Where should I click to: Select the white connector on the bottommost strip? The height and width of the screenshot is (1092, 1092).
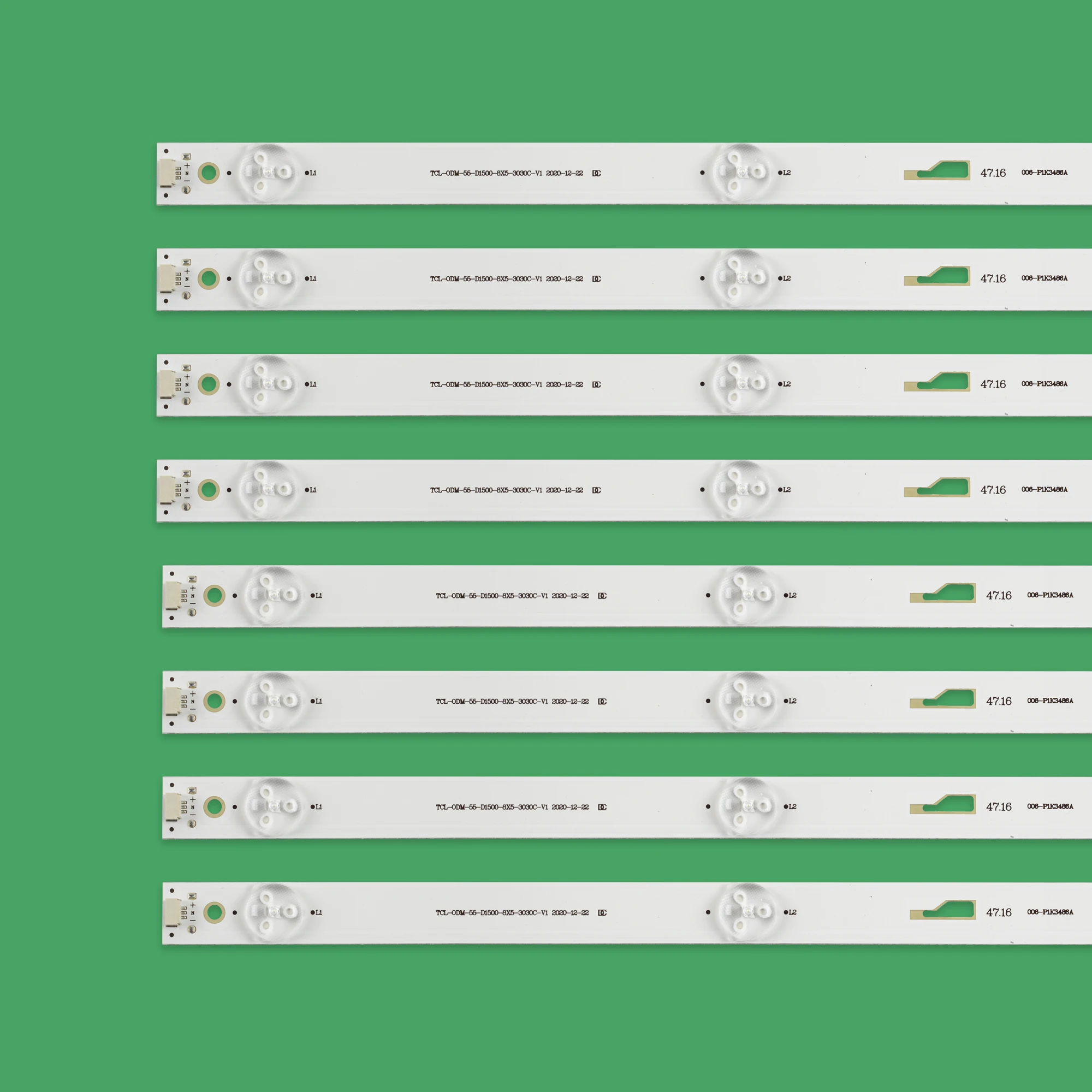(173, 912)
